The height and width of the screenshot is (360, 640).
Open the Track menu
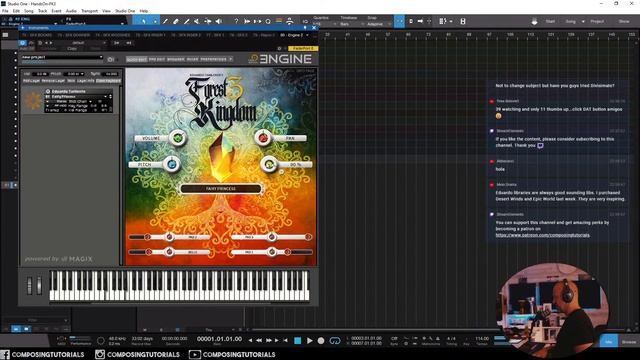click(x=42, y=11)
